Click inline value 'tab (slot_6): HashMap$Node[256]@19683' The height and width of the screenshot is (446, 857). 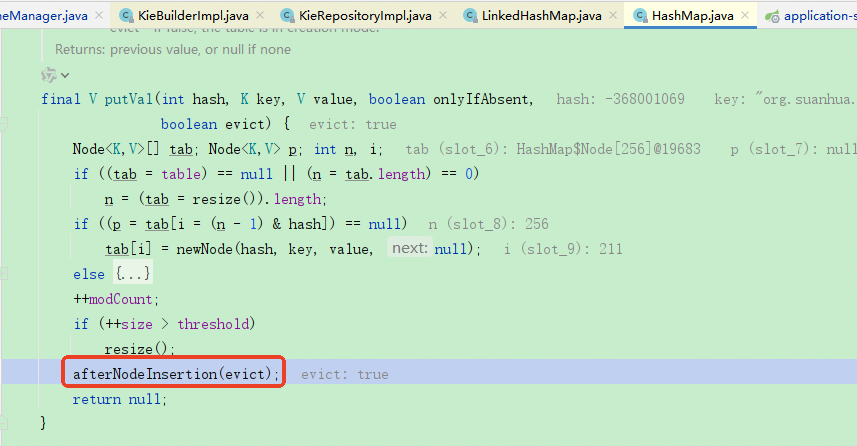(553, 149)
